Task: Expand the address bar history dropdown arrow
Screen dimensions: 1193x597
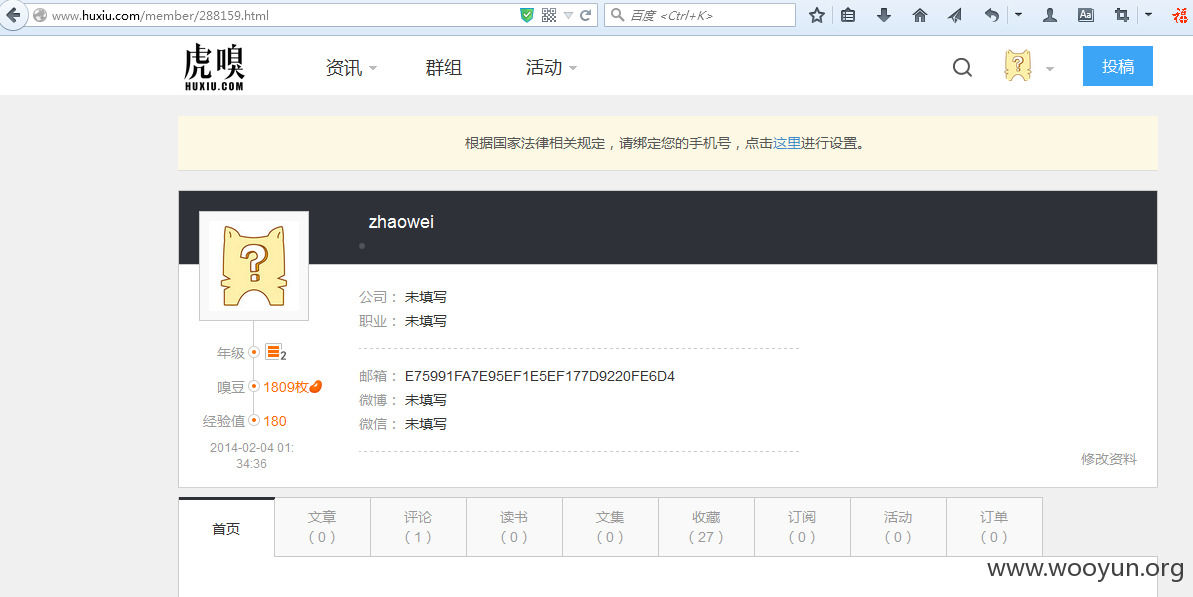Action: [568, 16]
